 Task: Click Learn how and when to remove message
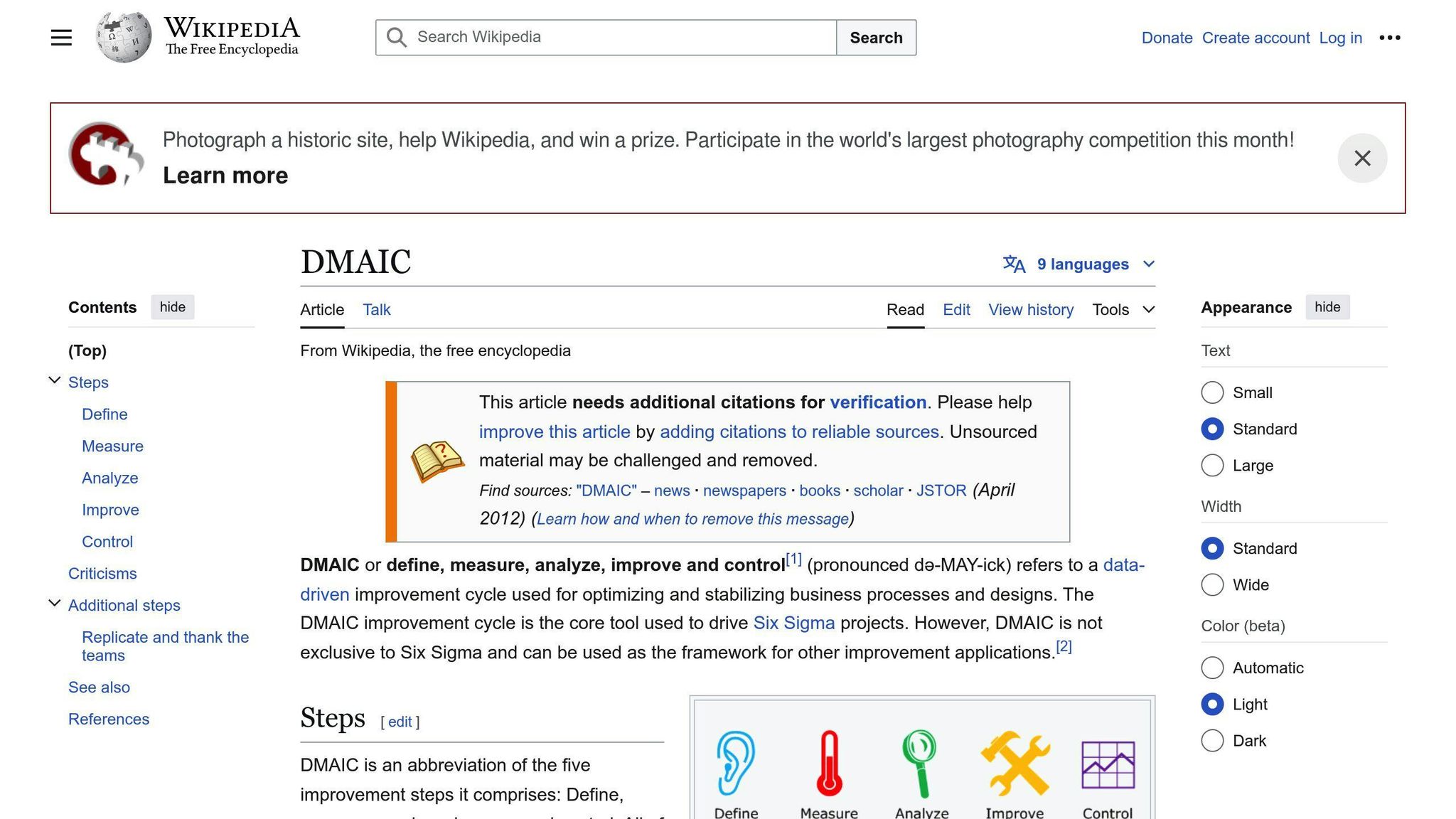692,519
